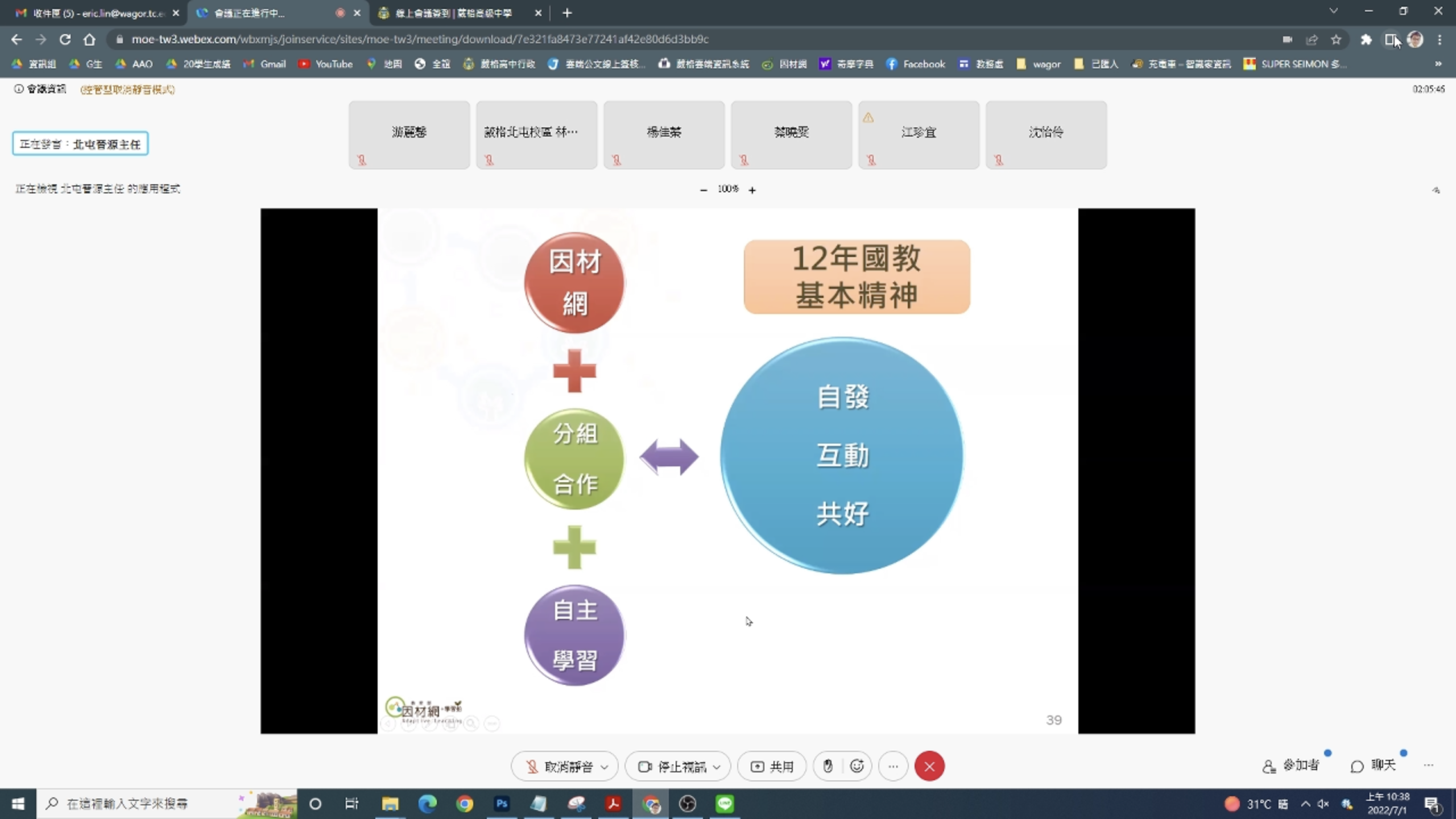Bookmark this page with the star icon
Screen dimensions: 1456x819
click(1336, 39)
